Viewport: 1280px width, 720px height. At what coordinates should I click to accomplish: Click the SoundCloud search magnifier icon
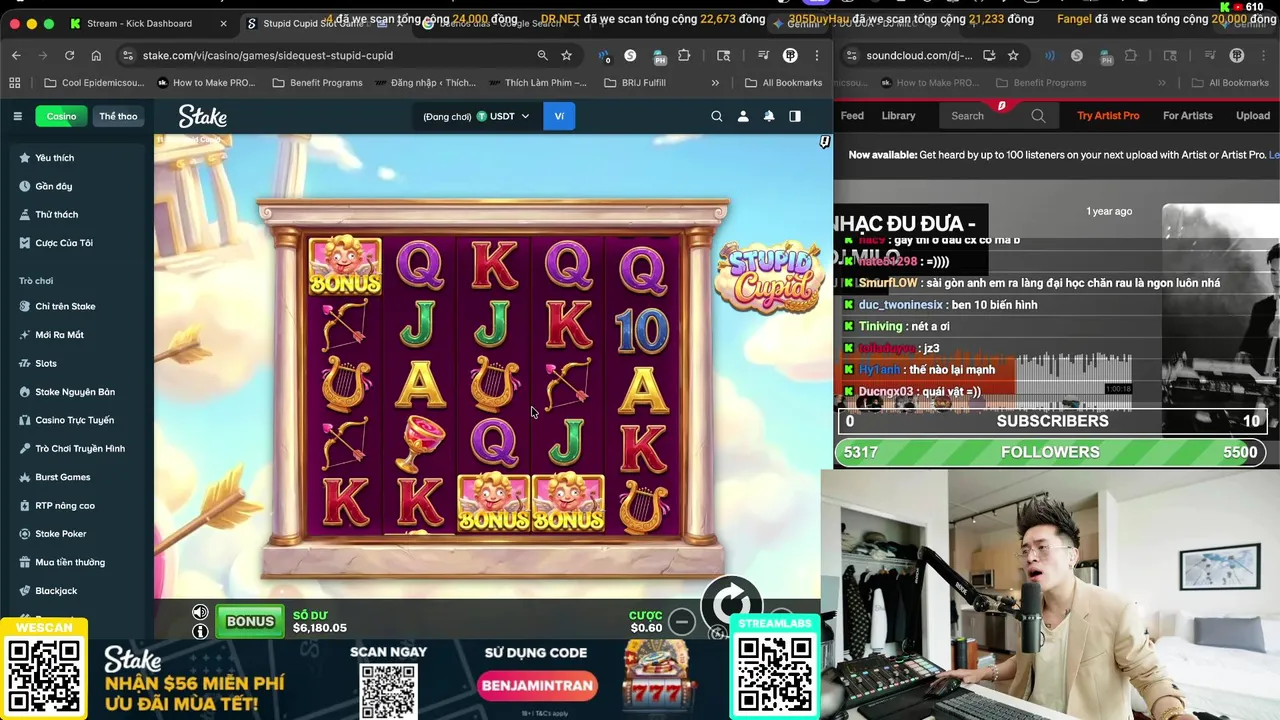point(1038,116)
